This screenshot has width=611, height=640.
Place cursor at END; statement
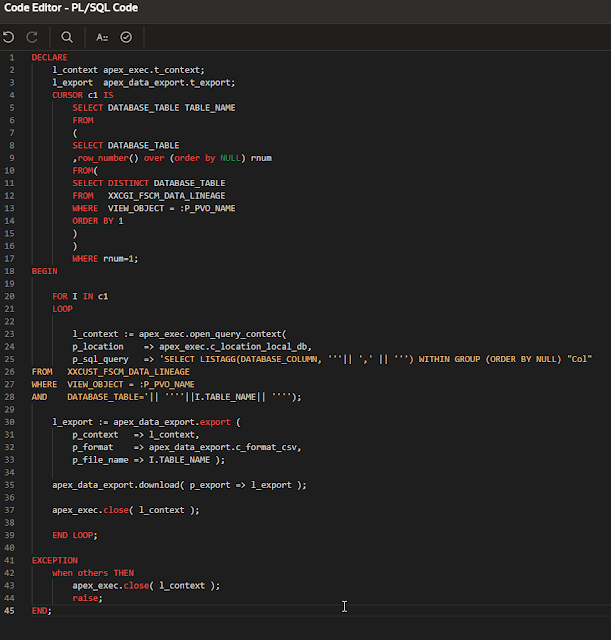[42, 611]
